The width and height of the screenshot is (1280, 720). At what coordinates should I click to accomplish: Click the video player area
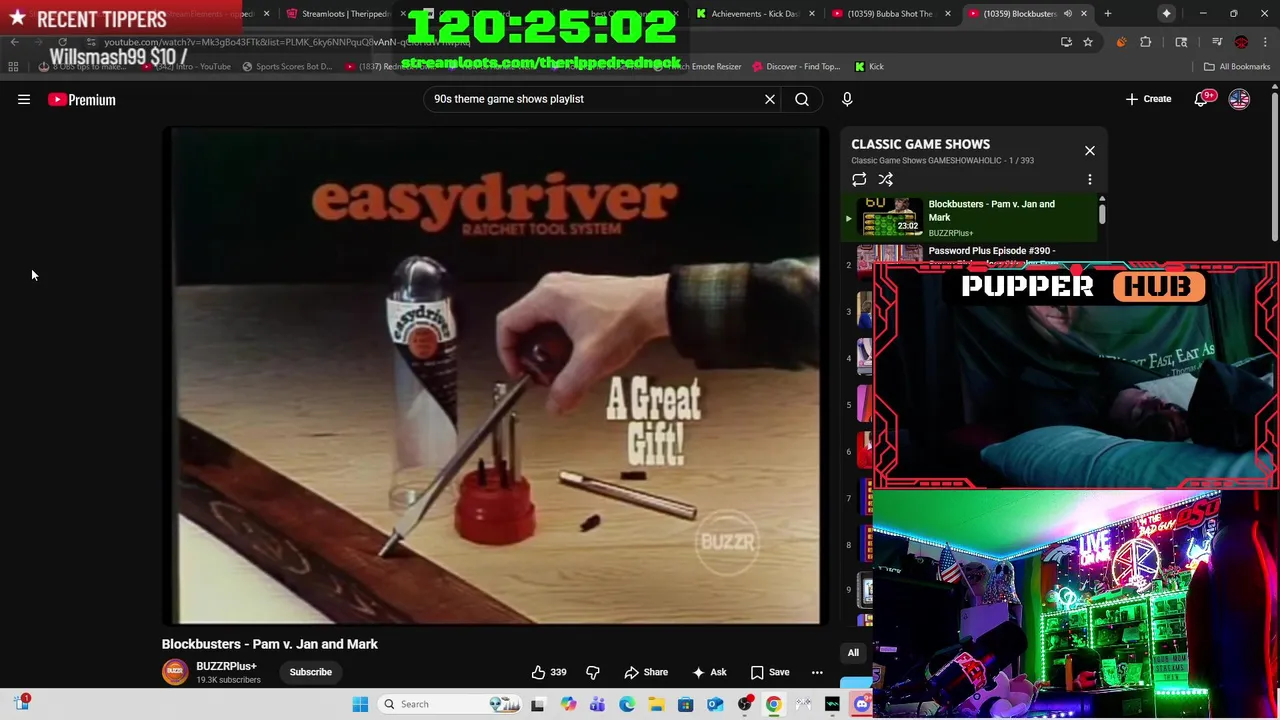point(495,376)
